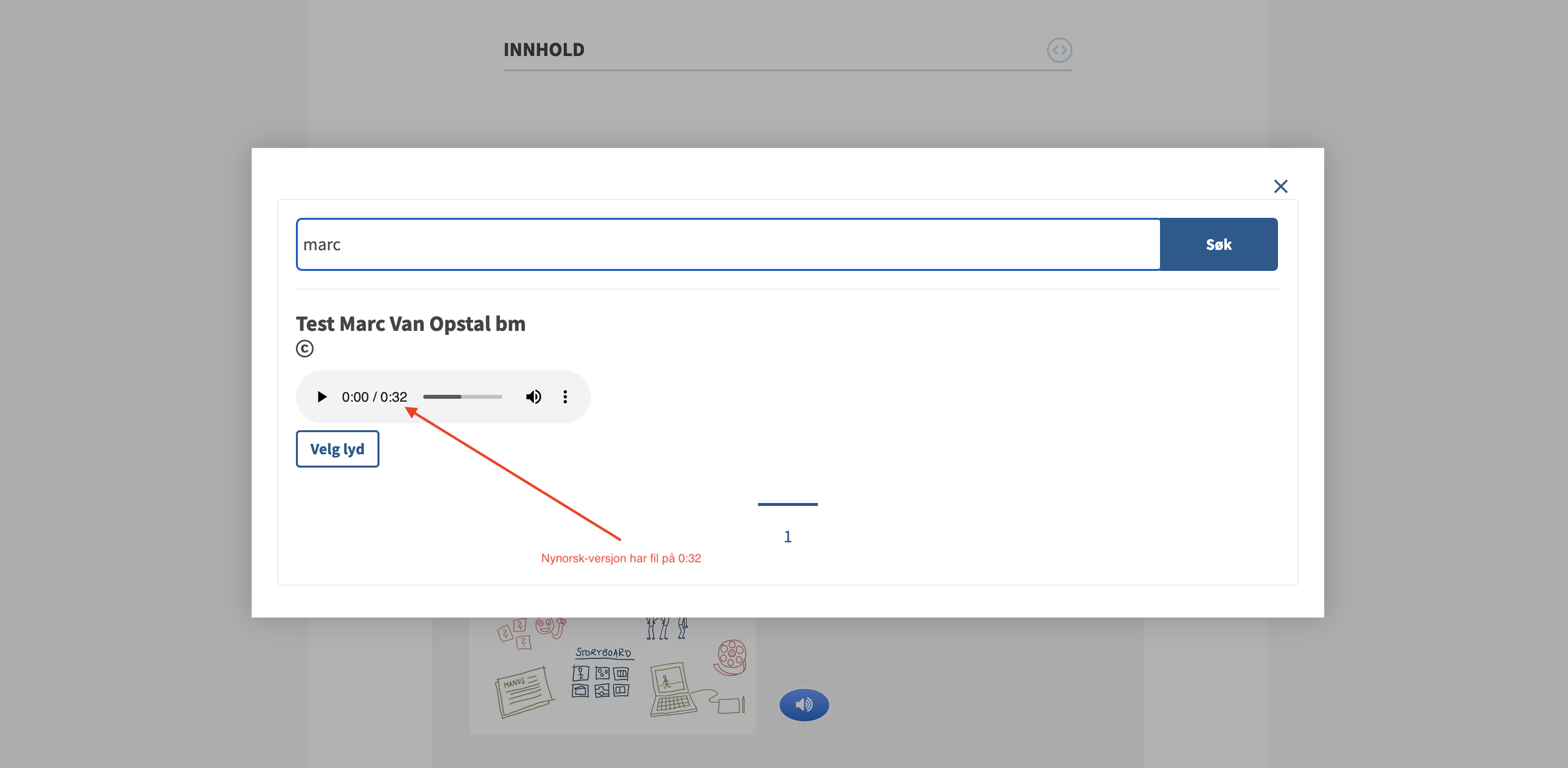Open the three-dot menu of the audio player

tap(565, 396)
